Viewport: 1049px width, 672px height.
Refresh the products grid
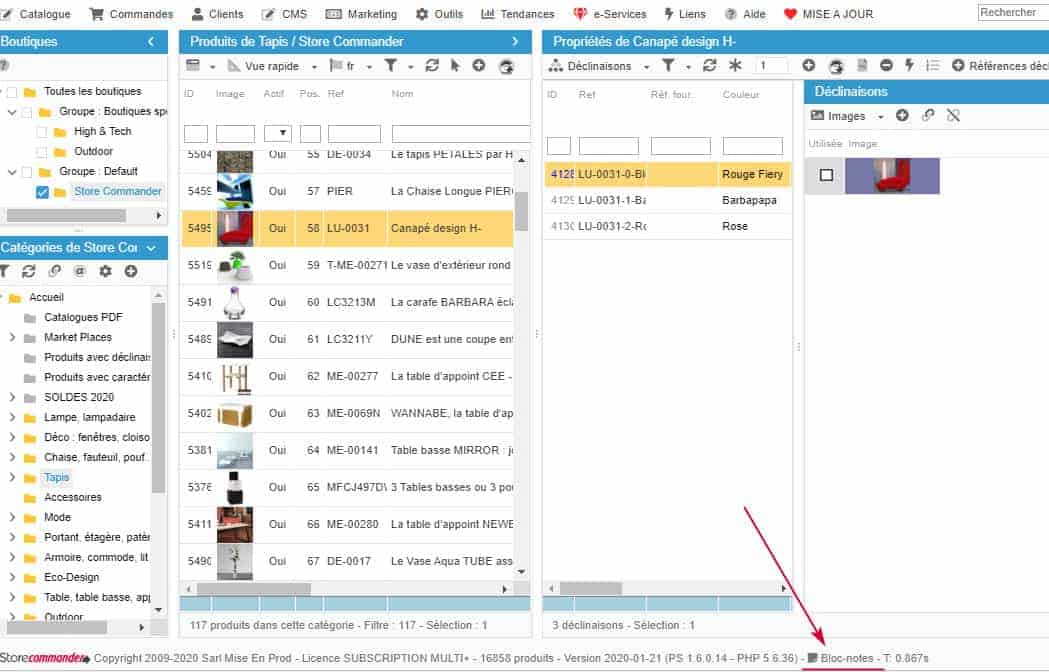pyautogui.click(x=432, y=66)
